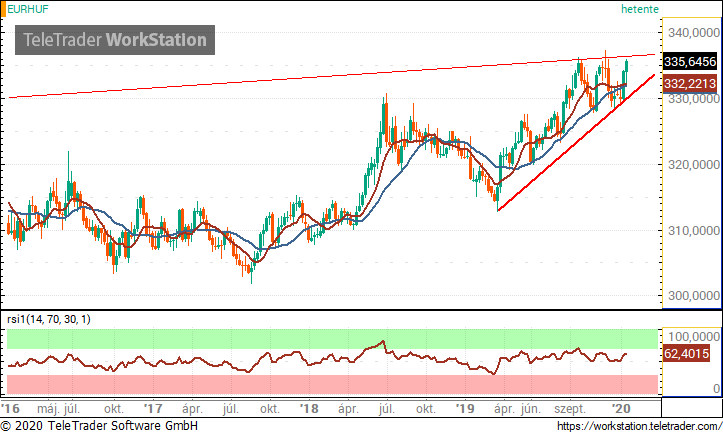The height and width of the screenshot is (435, 723).
Task: Click the moving average value 332,2213
Action: pyautogui.click(x=690, y=83)
